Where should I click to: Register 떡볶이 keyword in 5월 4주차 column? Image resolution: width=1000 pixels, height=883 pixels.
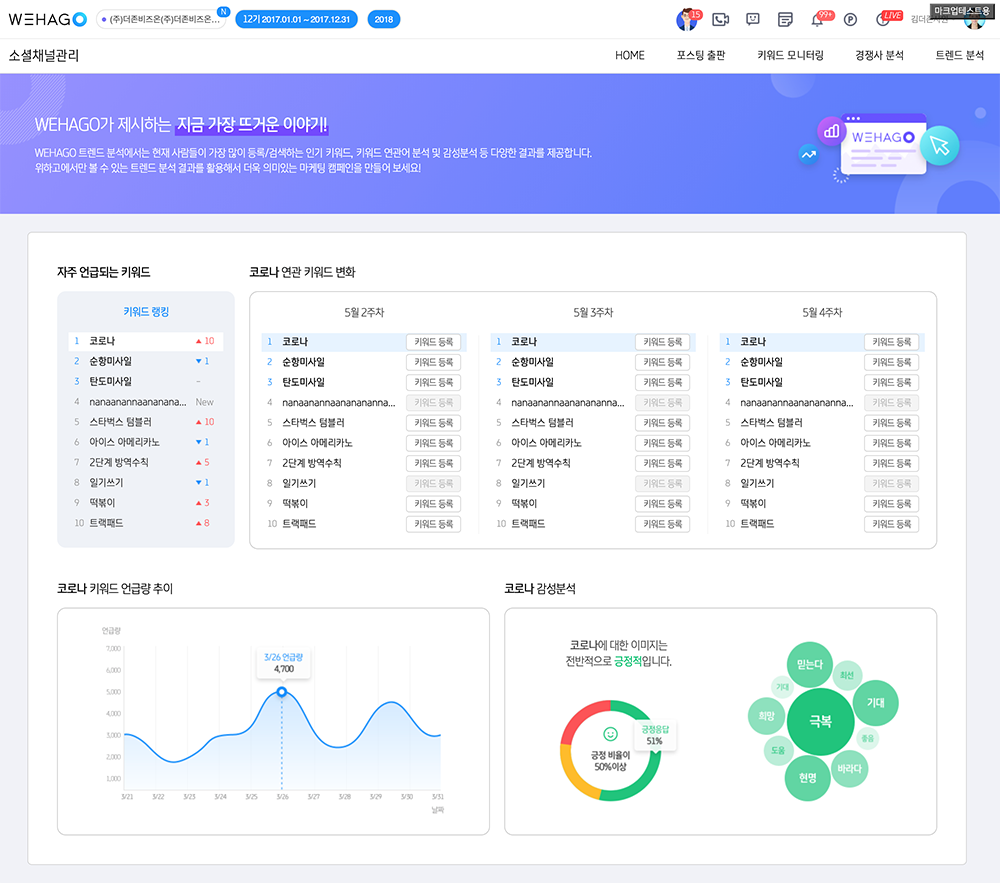click(x=891, y=504)
